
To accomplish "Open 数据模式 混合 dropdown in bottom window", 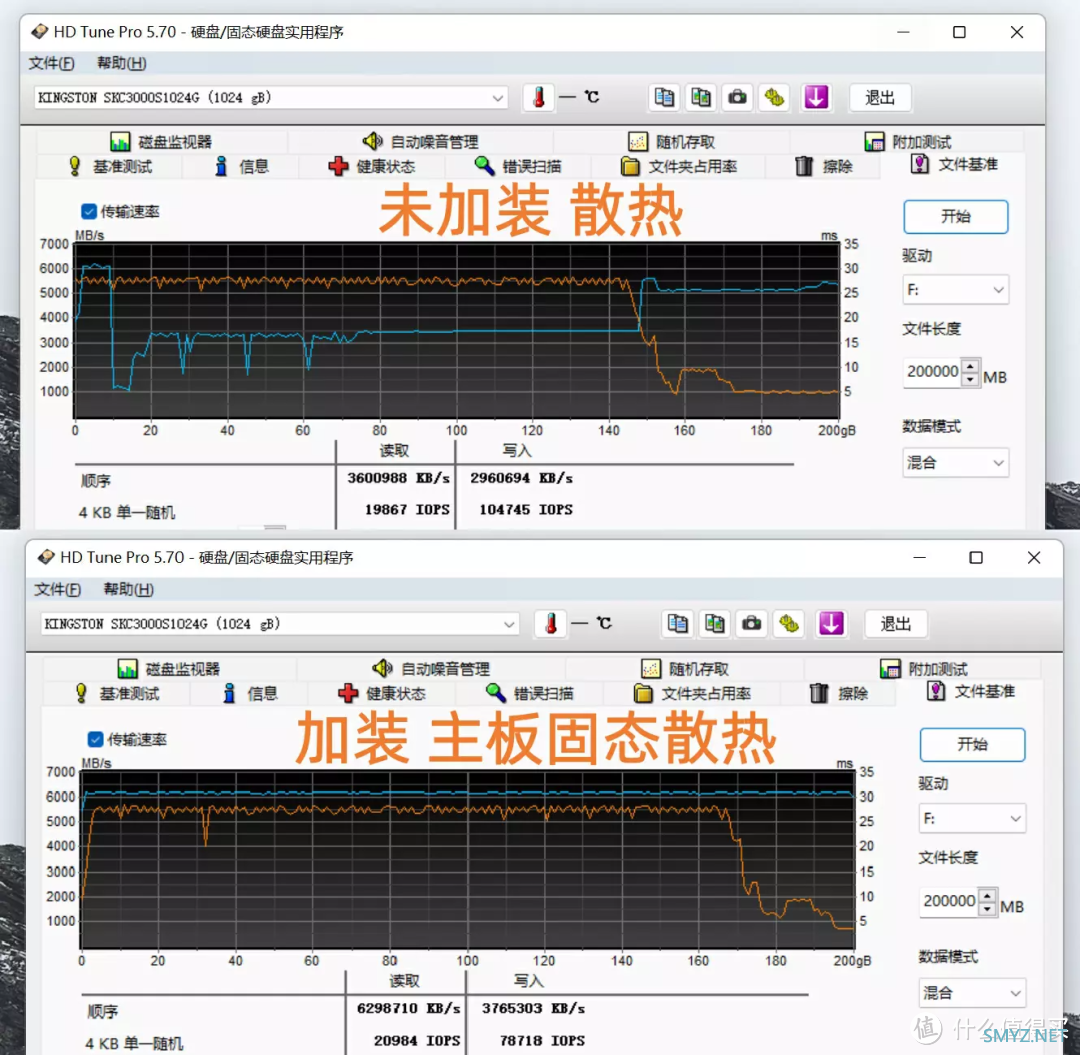I will coord(972,993).
